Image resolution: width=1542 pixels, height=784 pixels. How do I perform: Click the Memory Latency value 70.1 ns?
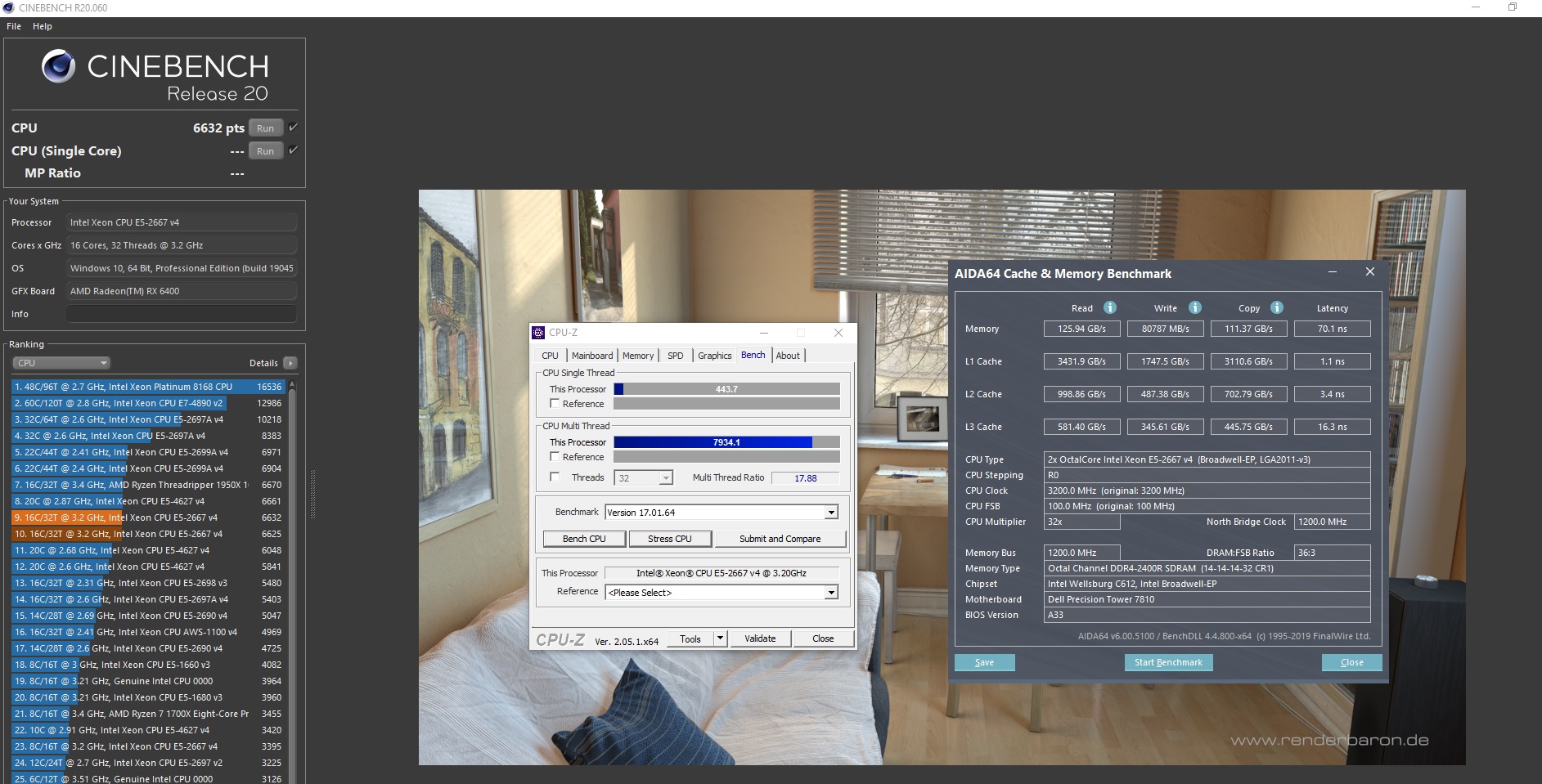click(1332, 329)
